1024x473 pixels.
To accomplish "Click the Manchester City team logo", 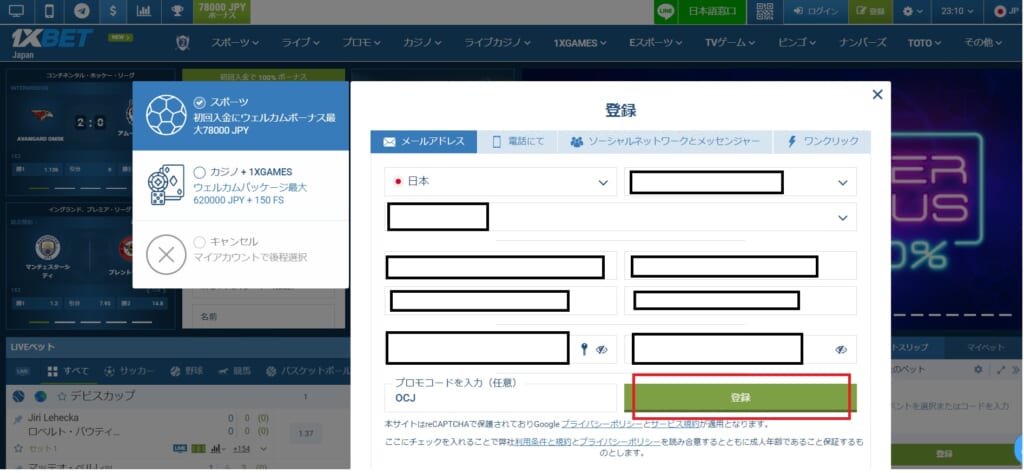I will pos(48,248).
